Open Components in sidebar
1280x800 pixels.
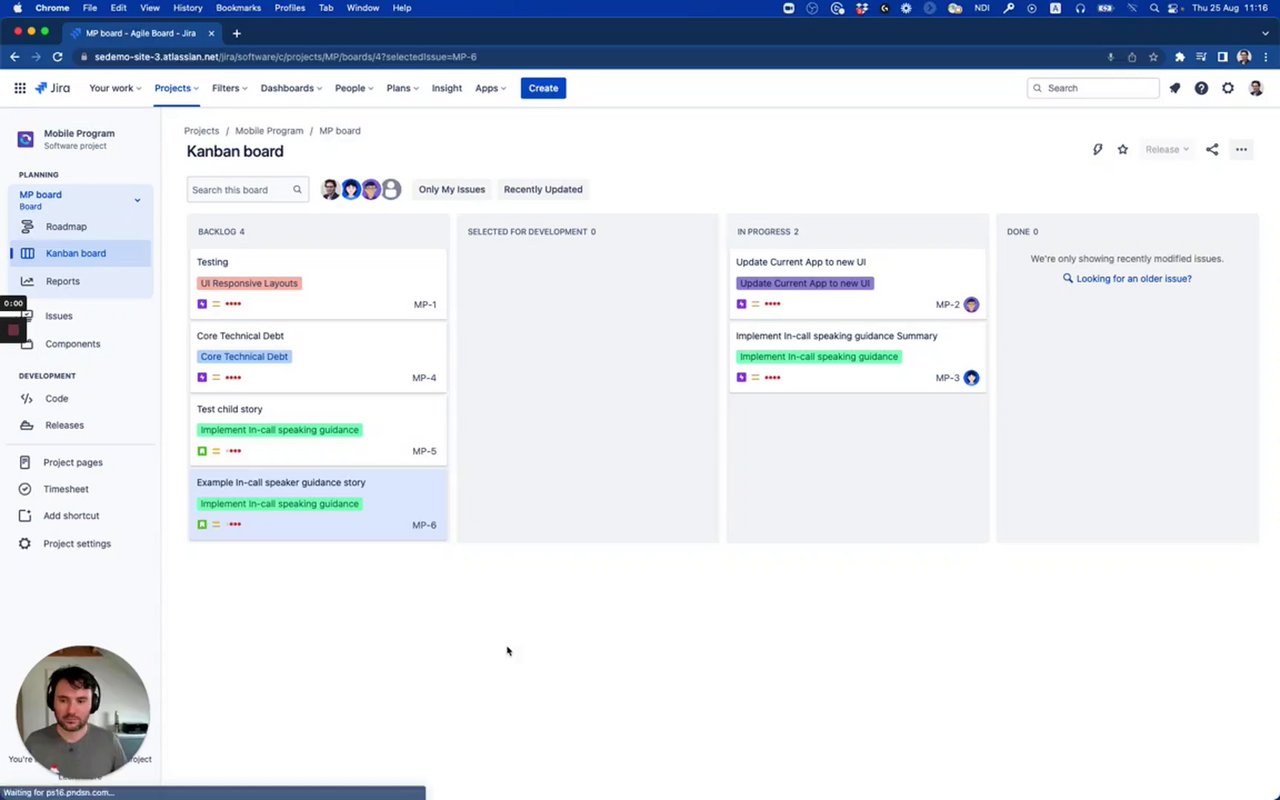click(x=80, y=344)
